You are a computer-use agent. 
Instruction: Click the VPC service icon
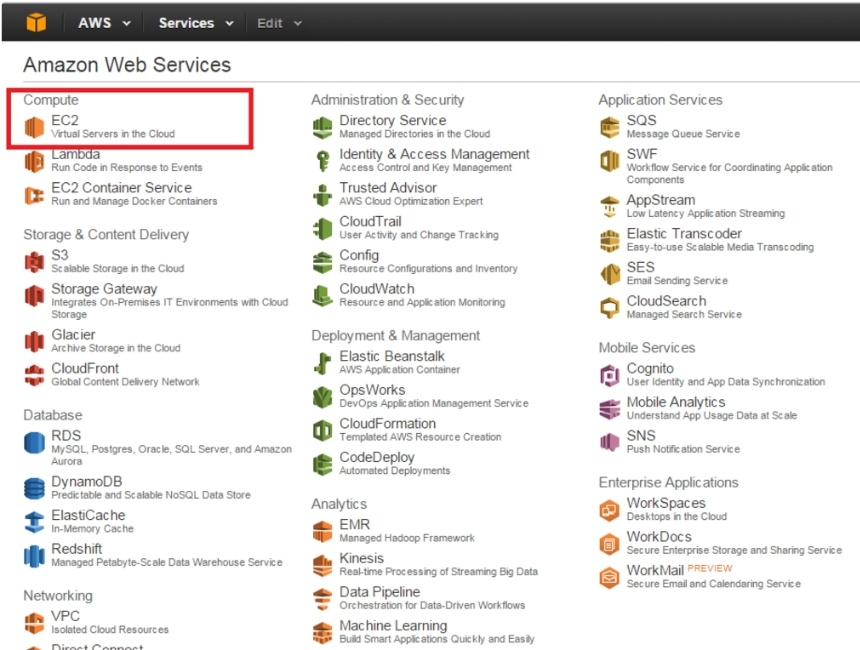point(34,623)
